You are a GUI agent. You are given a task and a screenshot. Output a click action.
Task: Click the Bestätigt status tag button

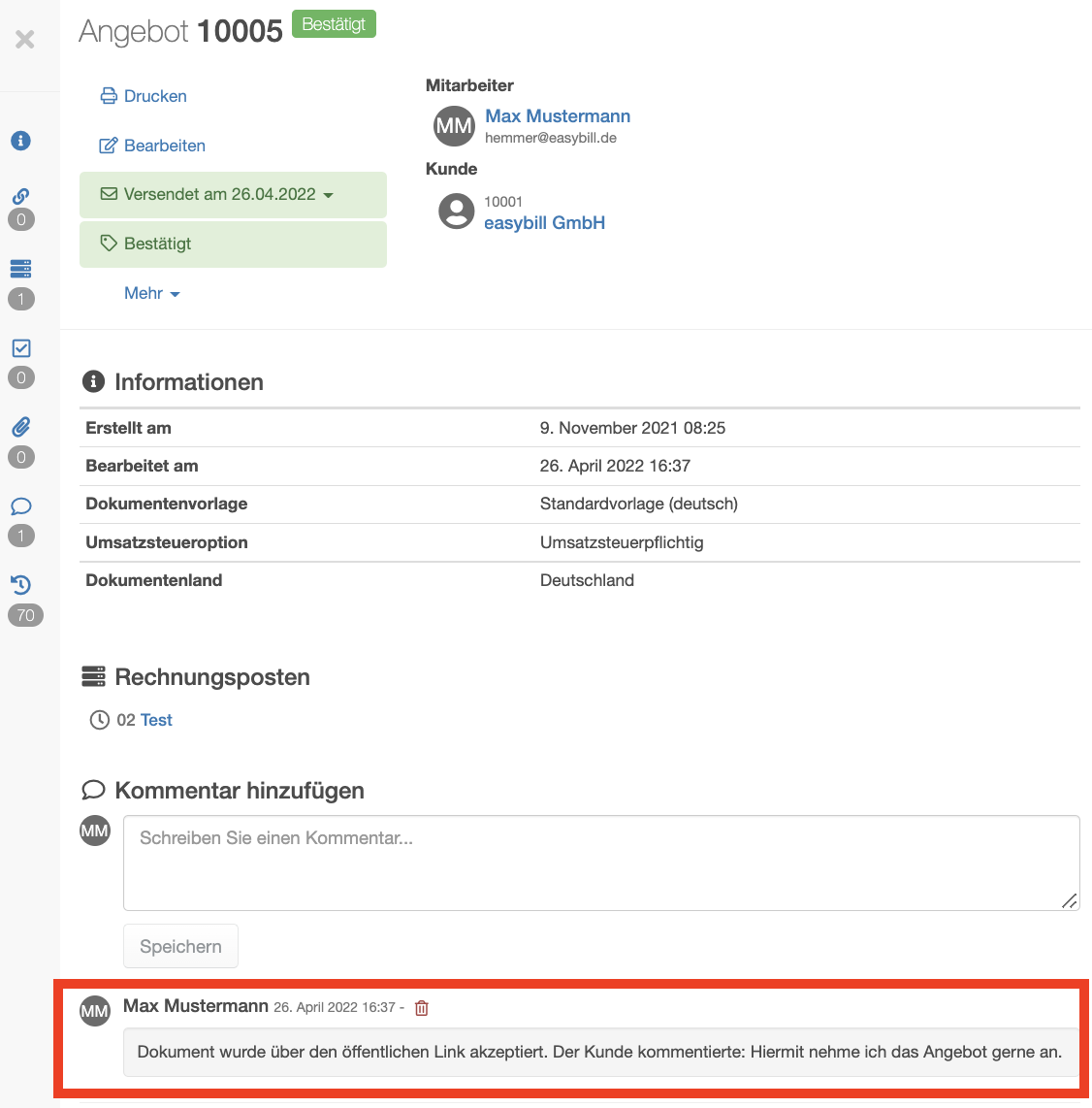(x=233, y=244)
